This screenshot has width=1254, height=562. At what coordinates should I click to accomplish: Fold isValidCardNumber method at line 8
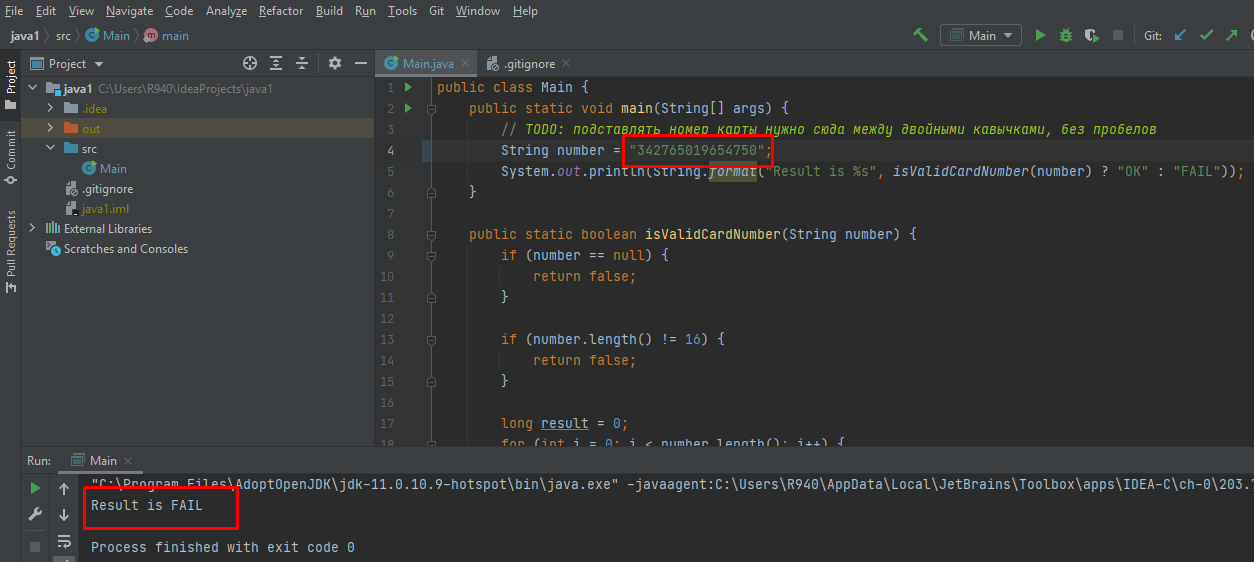[431, 234]
